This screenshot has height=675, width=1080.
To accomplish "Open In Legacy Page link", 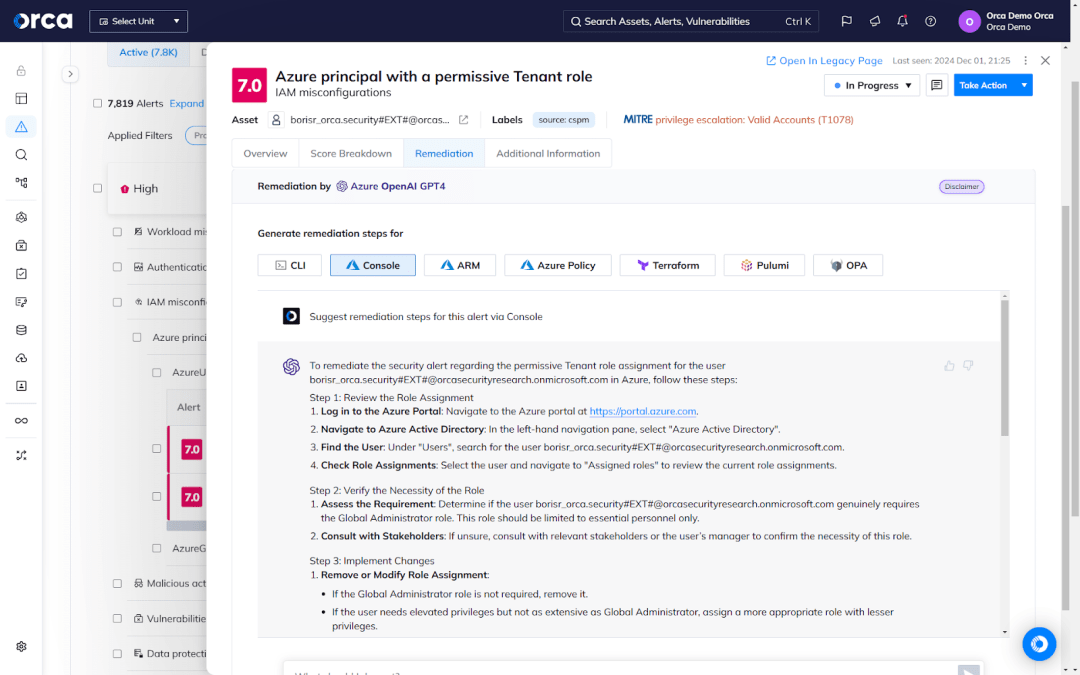I will point(824,61).
